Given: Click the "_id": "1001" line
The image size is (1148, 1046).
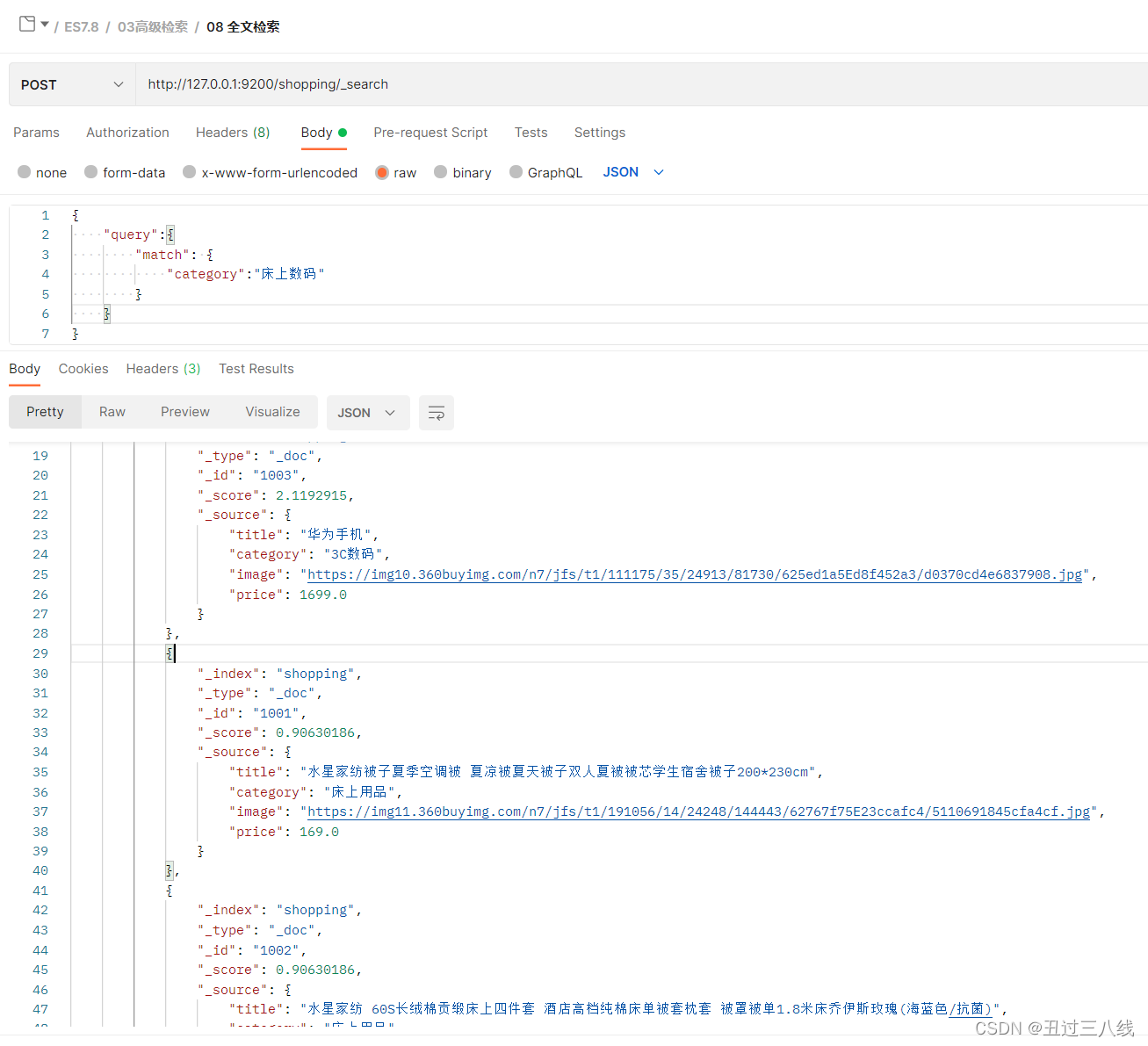Looking at the screenshot, I should 252,713.
